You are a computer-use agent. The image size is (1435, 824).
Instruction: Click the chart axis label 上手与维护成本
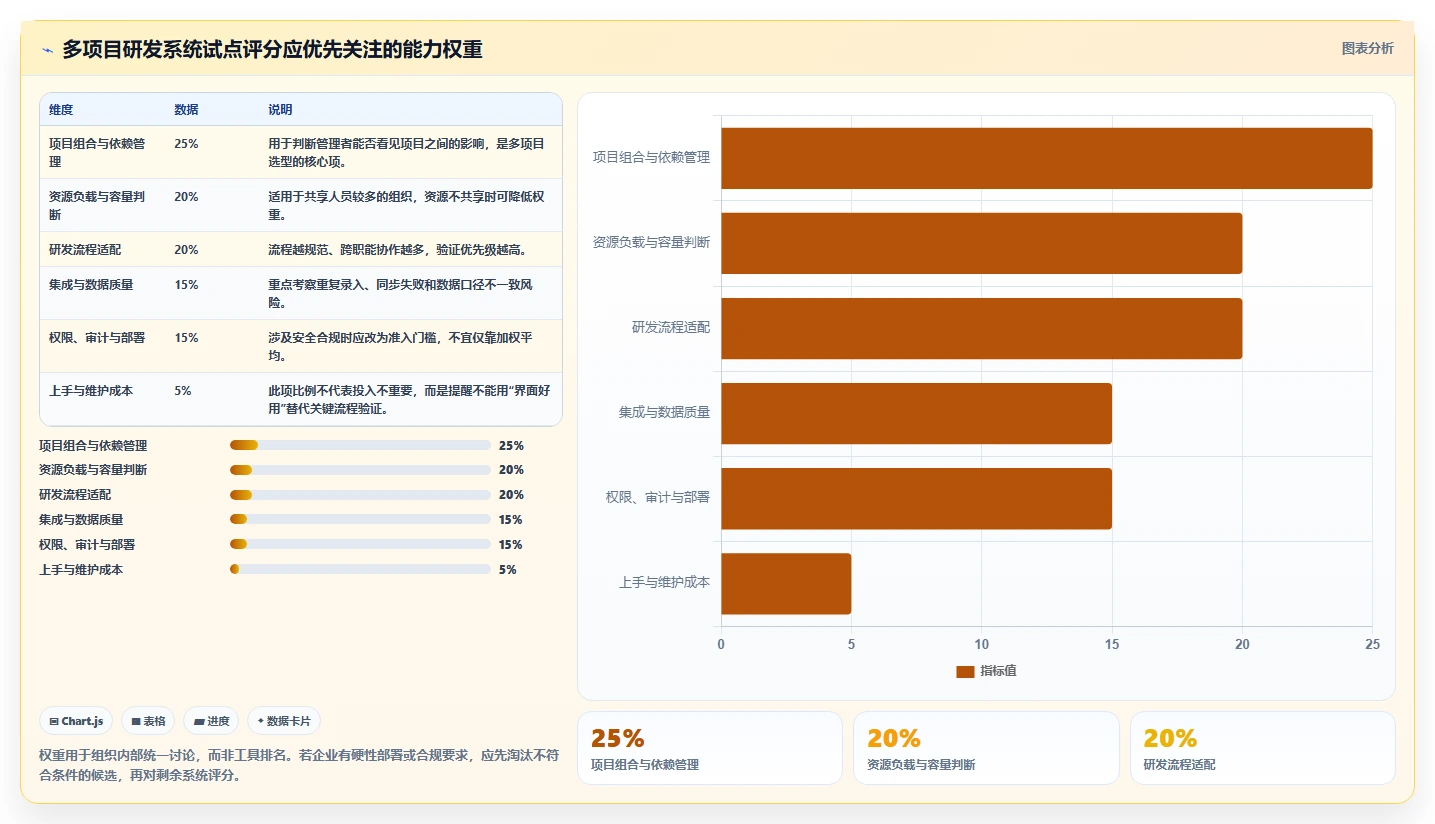pyautogui.click(x=664, y=582)
